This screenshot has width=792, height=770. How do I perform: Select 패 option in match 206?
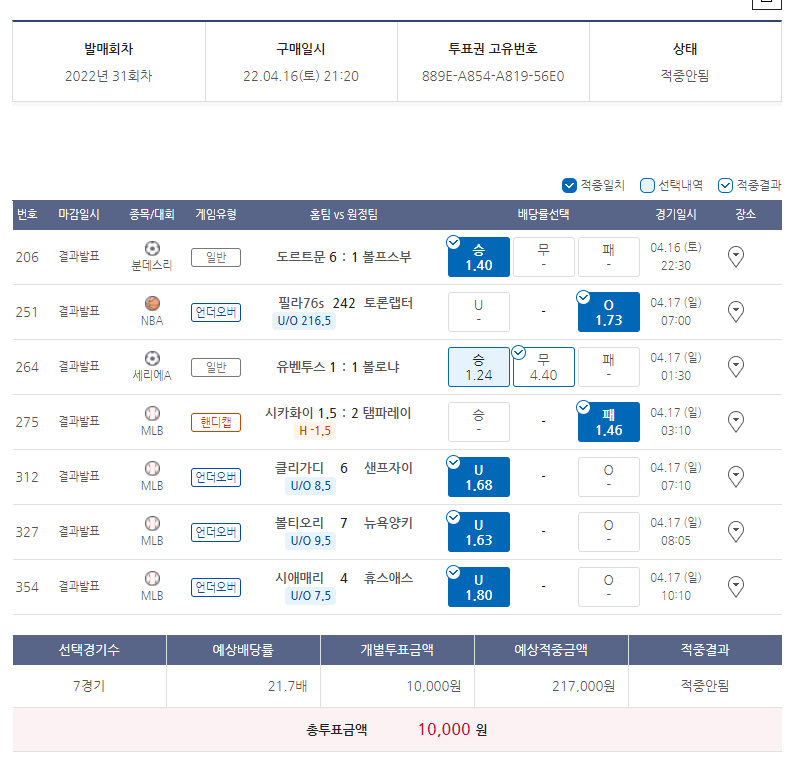pos(609,257)
